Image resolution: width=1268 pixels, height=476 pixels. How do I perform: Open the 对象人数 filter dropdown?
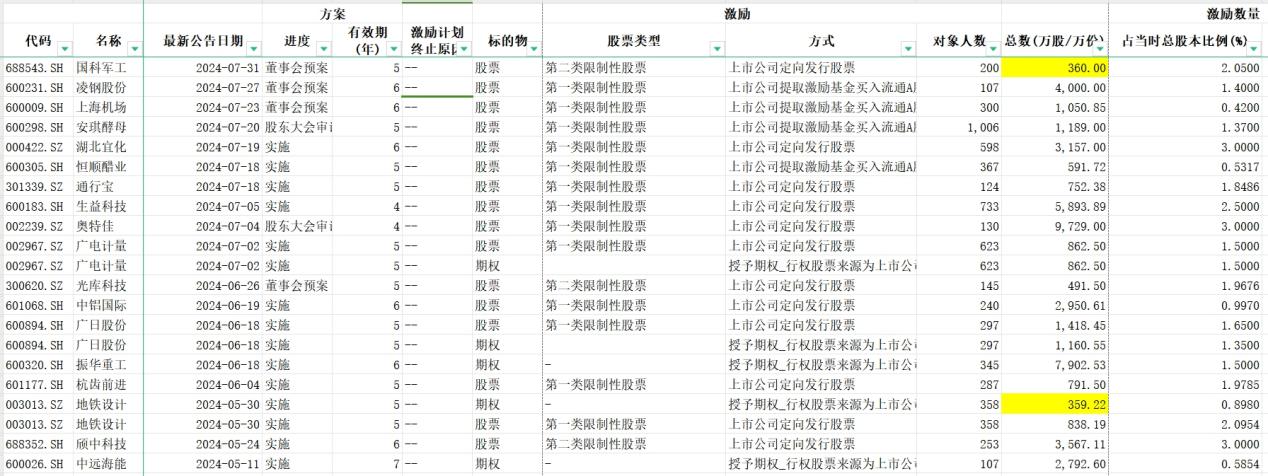[x=992, y=48]
